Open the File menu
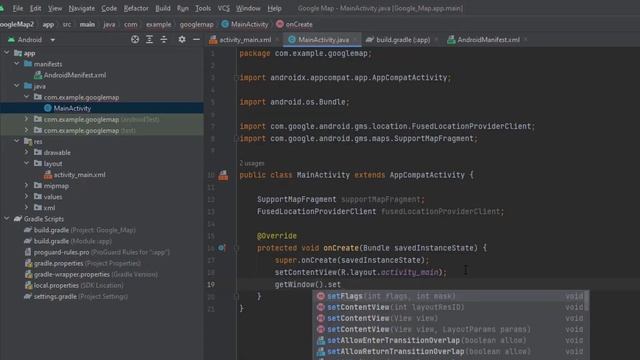The image size is (640, 360). (18, 8)
